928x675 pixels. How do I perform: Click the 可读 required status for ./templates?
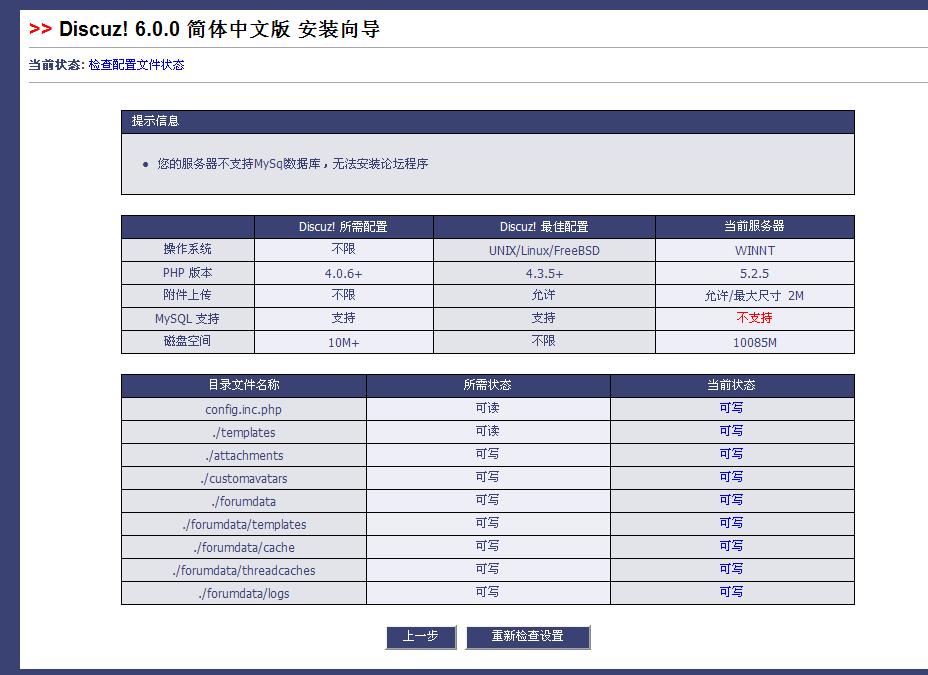point(488,431)
